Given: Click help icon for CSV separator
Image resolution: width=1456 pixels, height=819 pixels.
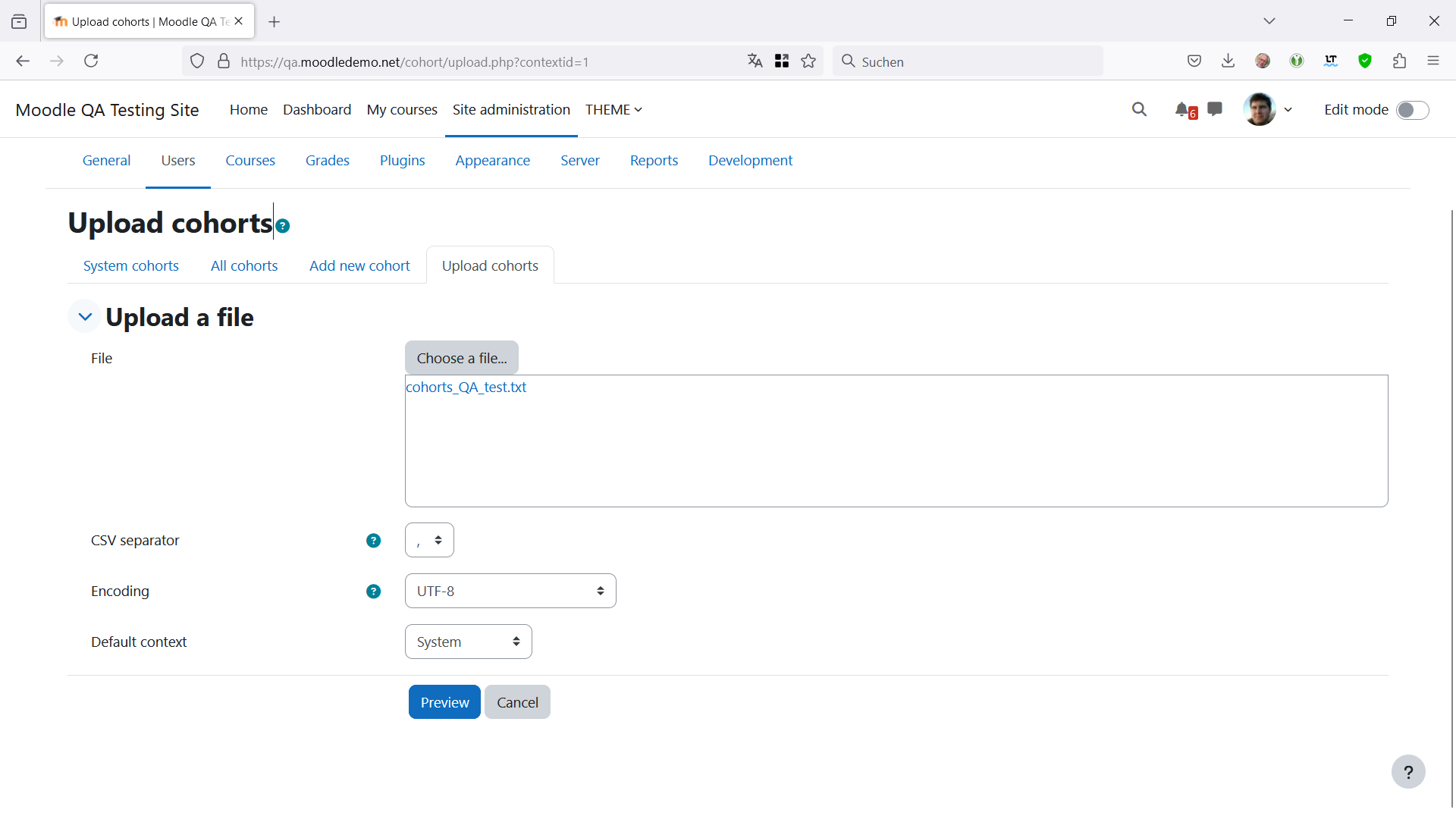Looking at the screenshot, I should pyautogui.click(x=374, y=541).
